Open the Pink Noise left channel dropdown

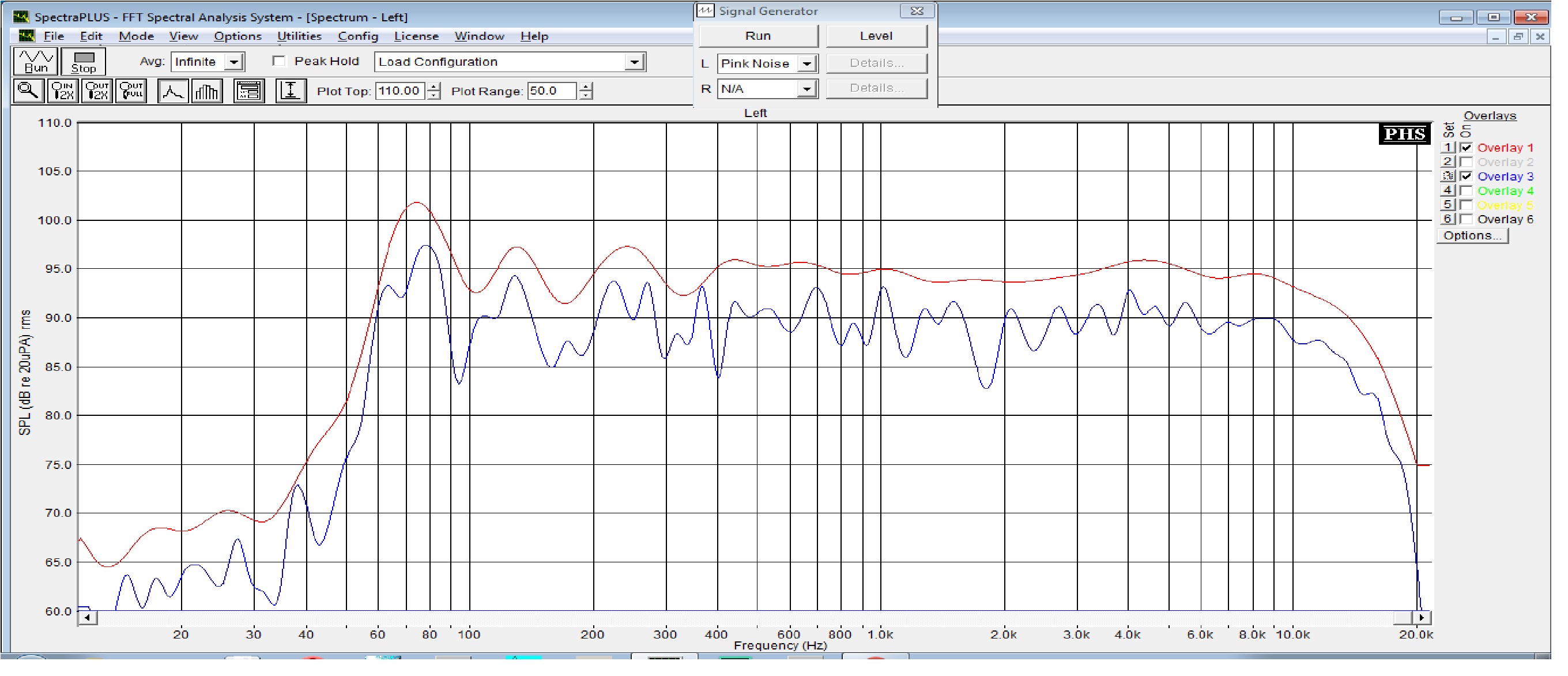pos(806,63)
